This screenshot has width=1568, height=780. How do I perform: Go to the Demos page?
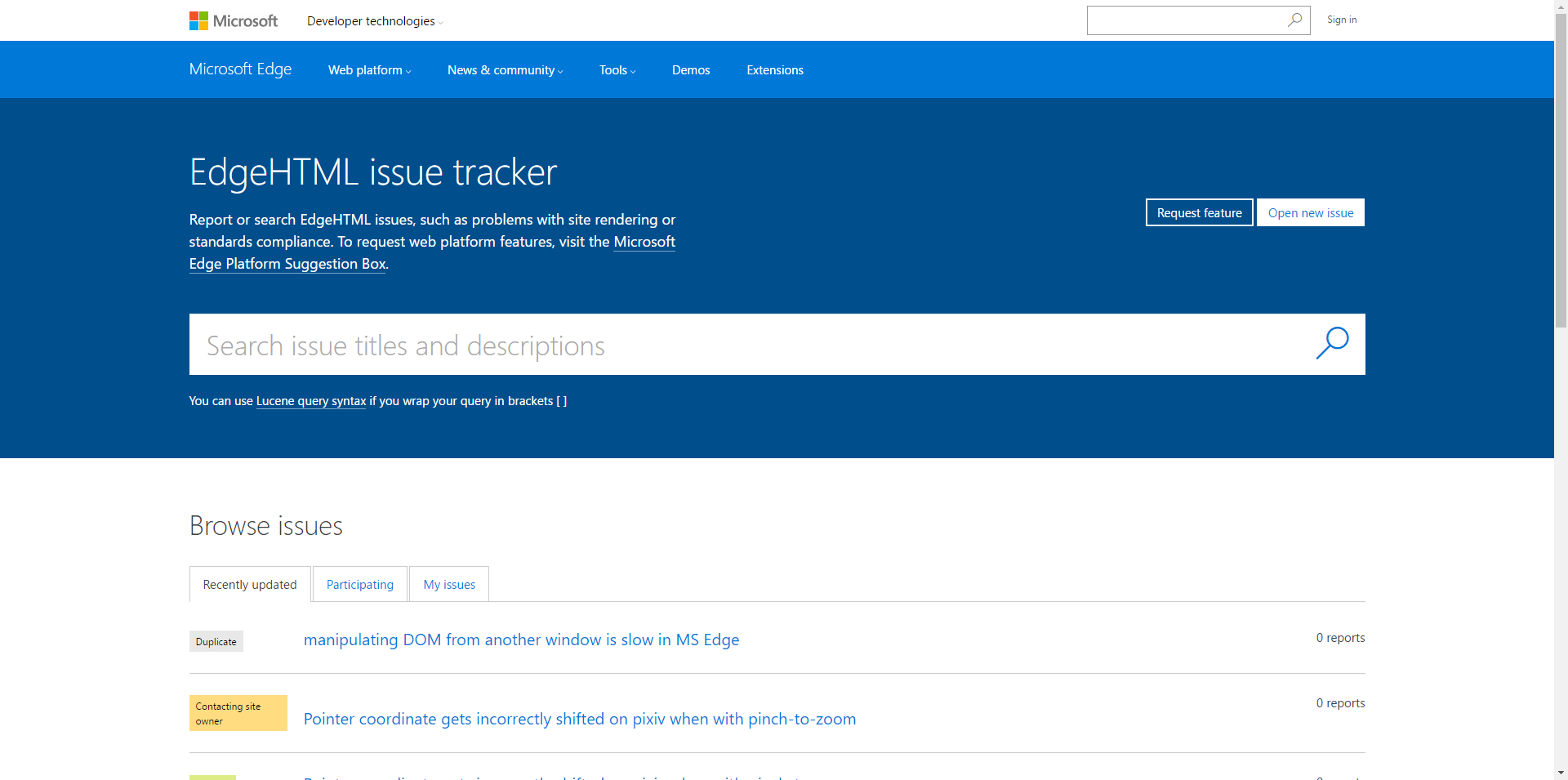pyautogui.click(x=691, y=70)
